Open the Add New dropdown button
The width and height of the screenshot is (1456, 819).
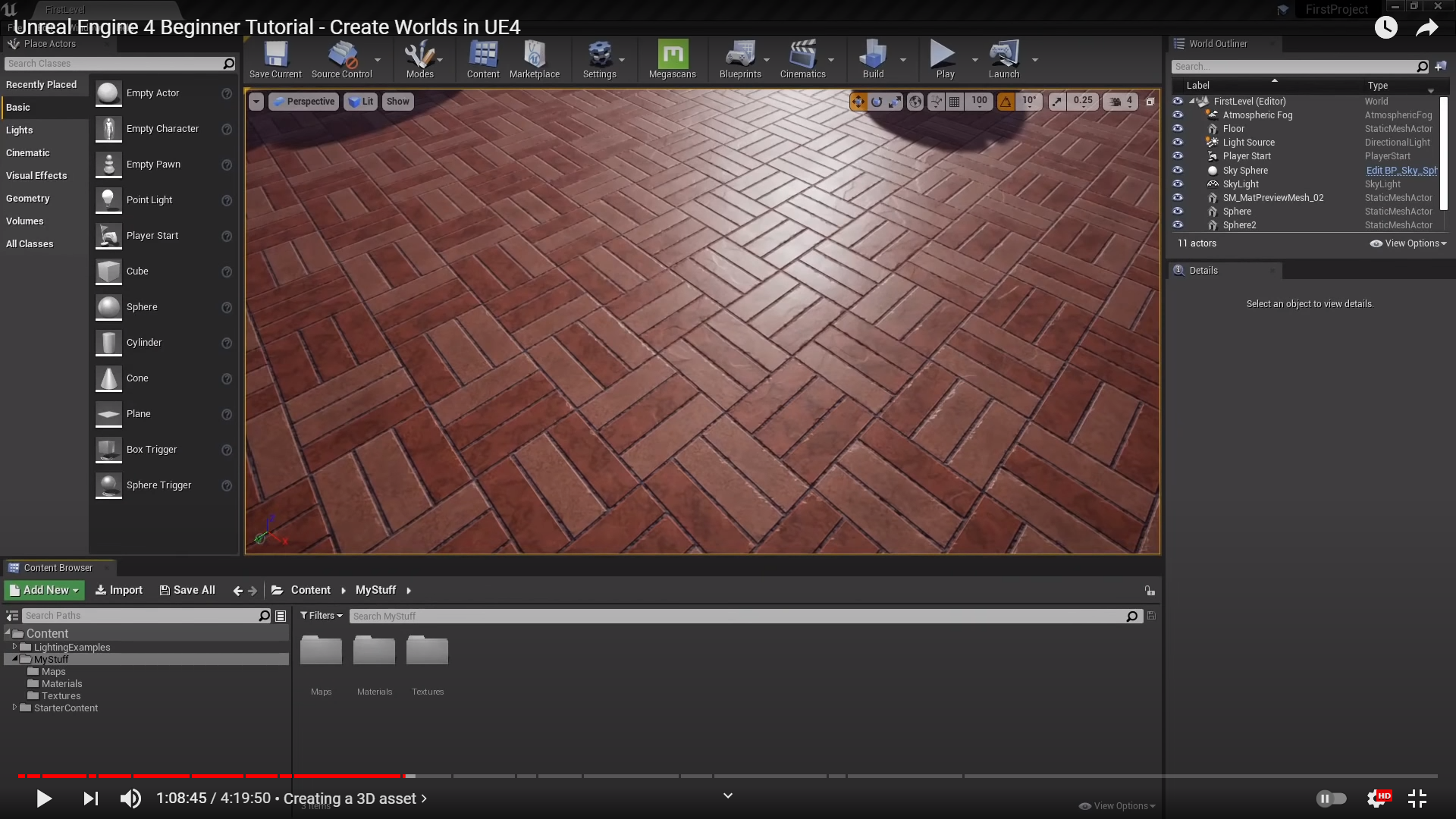[45, 590]
